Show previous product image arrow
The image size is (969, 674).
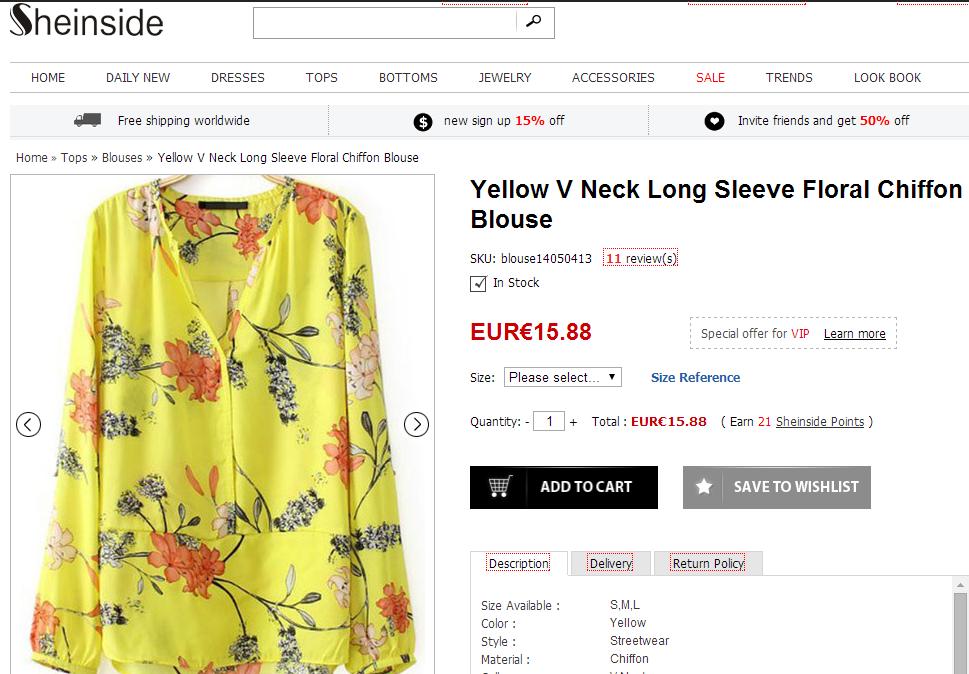[x=28, y=424]
